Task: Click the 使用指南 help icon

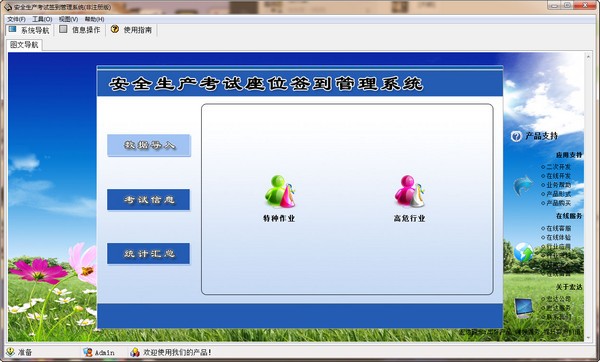Action: 114,29
